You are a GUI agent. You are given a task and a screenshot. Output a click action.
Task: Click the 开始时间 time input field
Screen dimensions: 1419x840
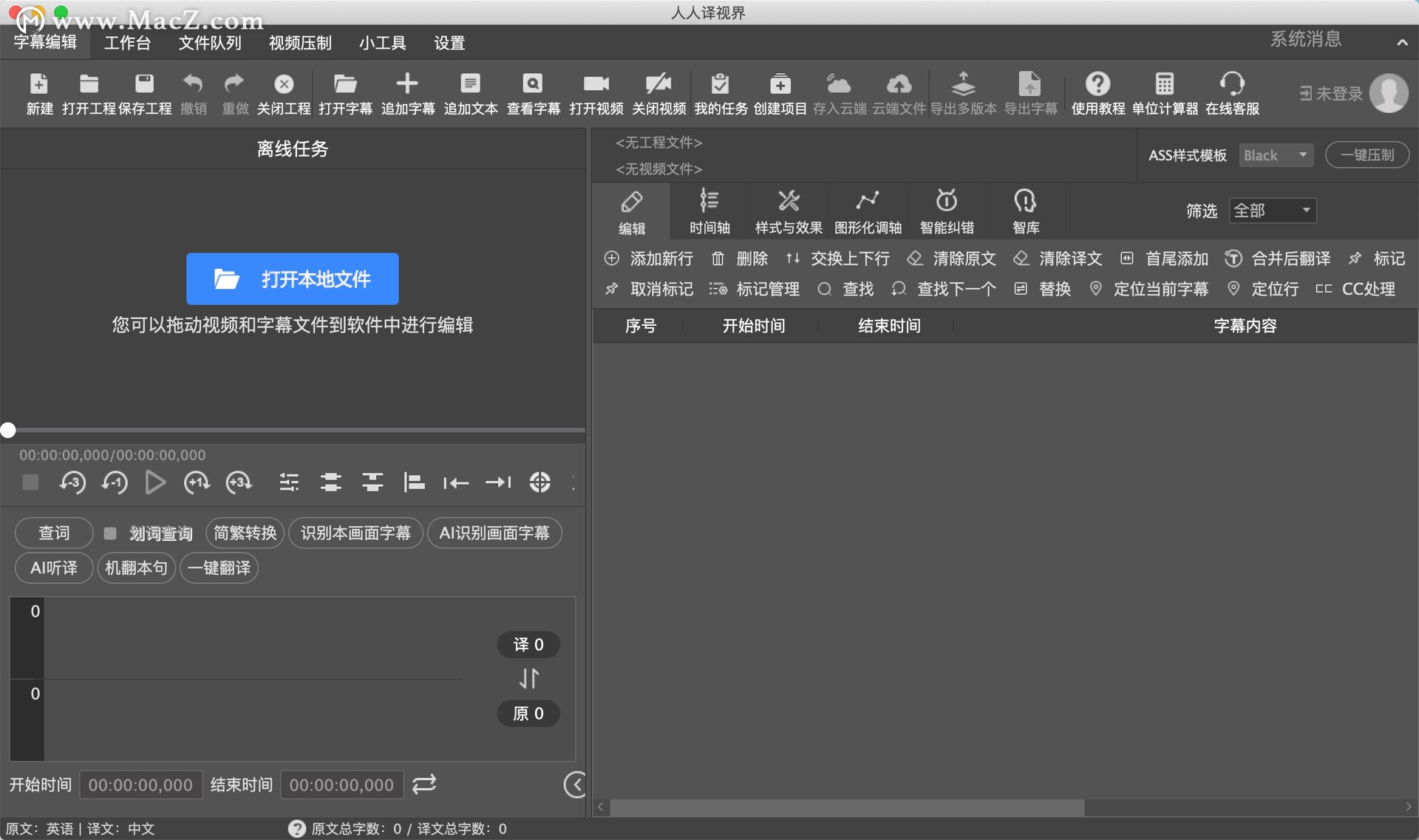140,785
